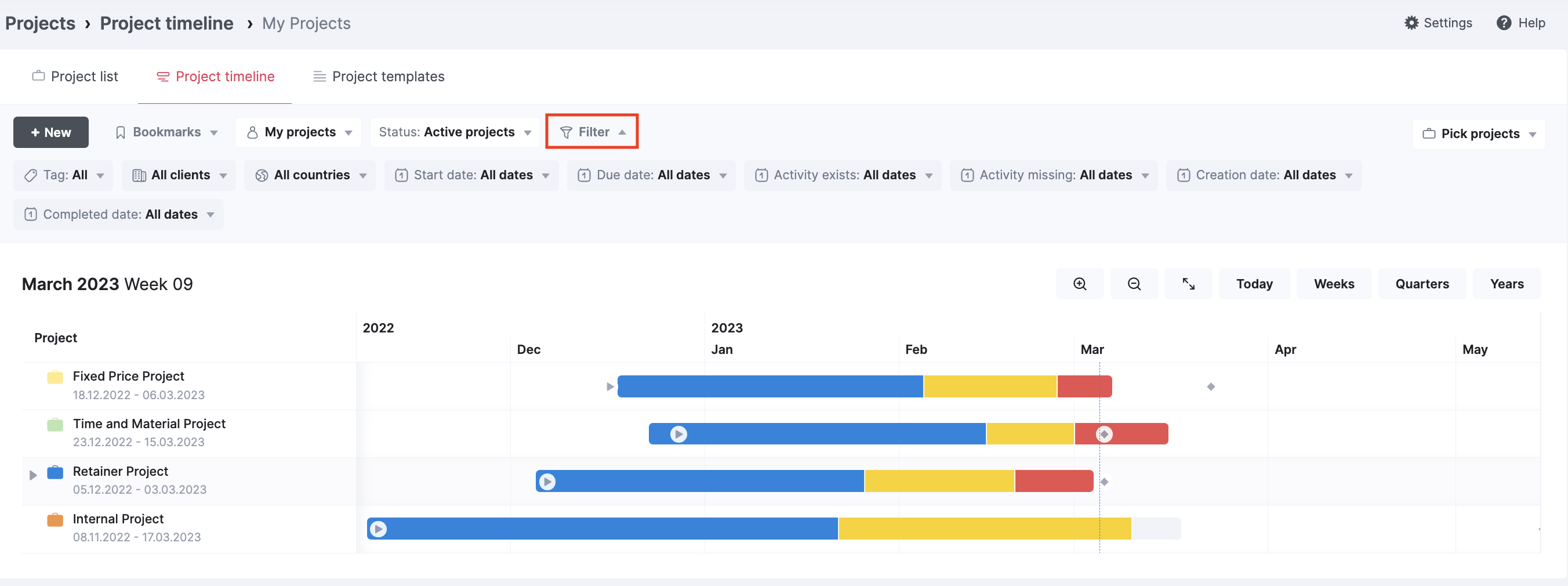
Task: Expand the Retainer Project row
Action: tap(33, 475)
